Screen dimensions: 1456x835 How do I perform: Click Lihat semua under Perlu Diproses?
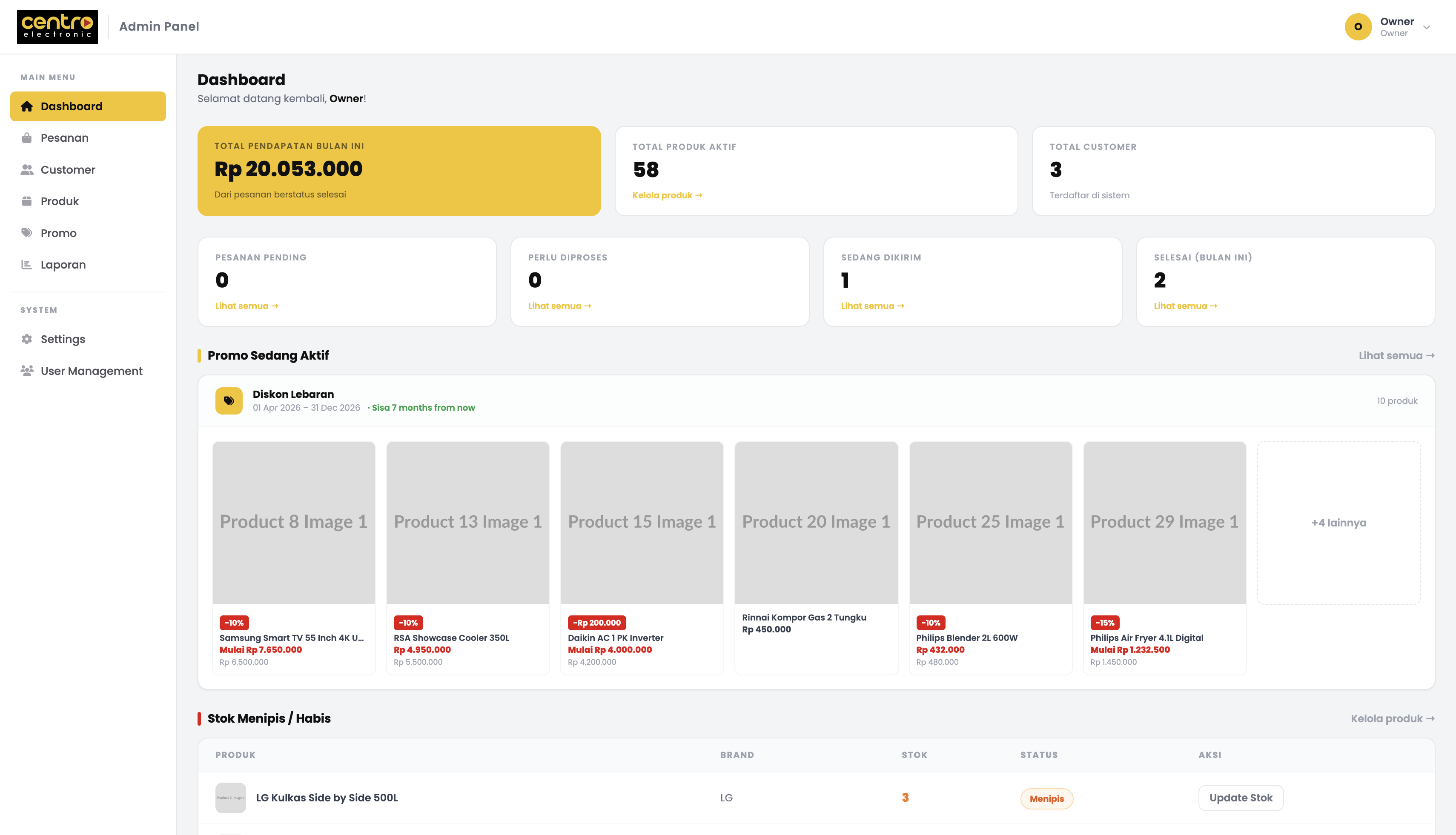[x=559, y=306]
